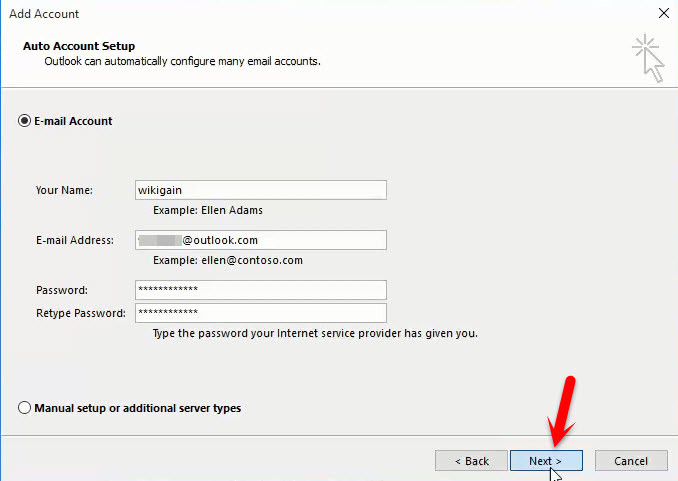Click the 'Retype Password:' label

pos(81,313)
